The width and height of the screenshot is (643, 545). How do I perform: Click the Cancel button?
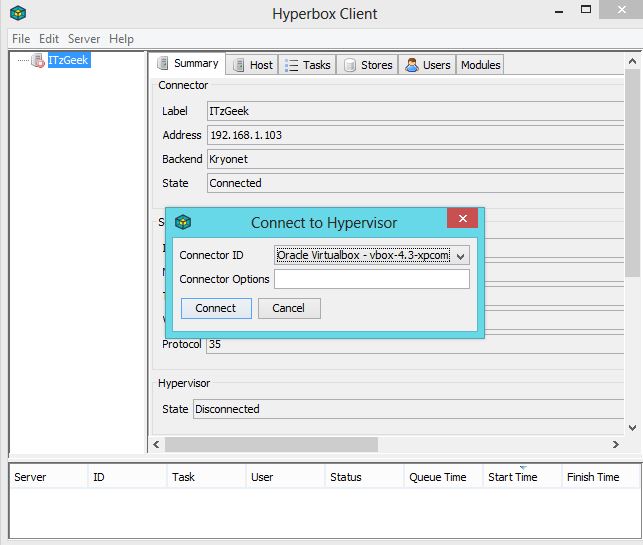coord(289,308)
